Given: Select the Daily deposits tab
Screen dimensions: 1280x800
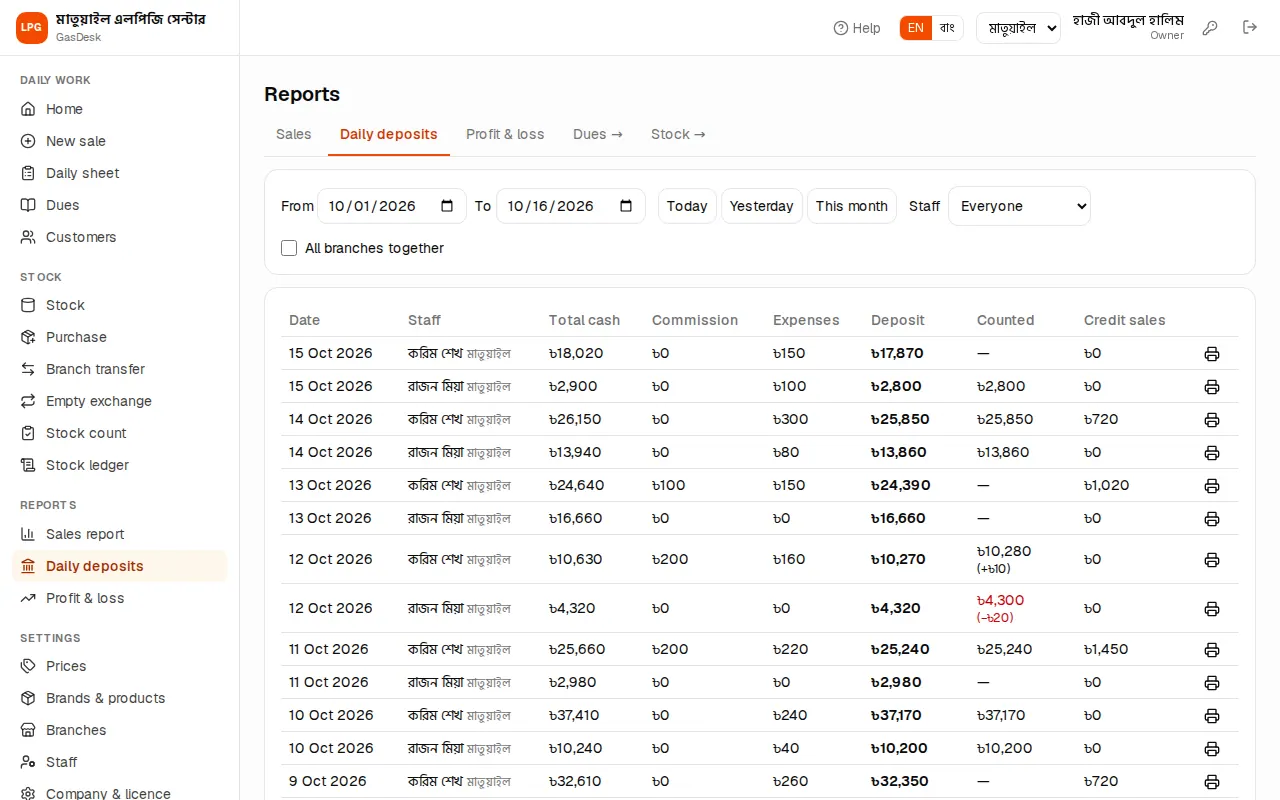Looking at the screenshot, I should click(x=389, y=134).
